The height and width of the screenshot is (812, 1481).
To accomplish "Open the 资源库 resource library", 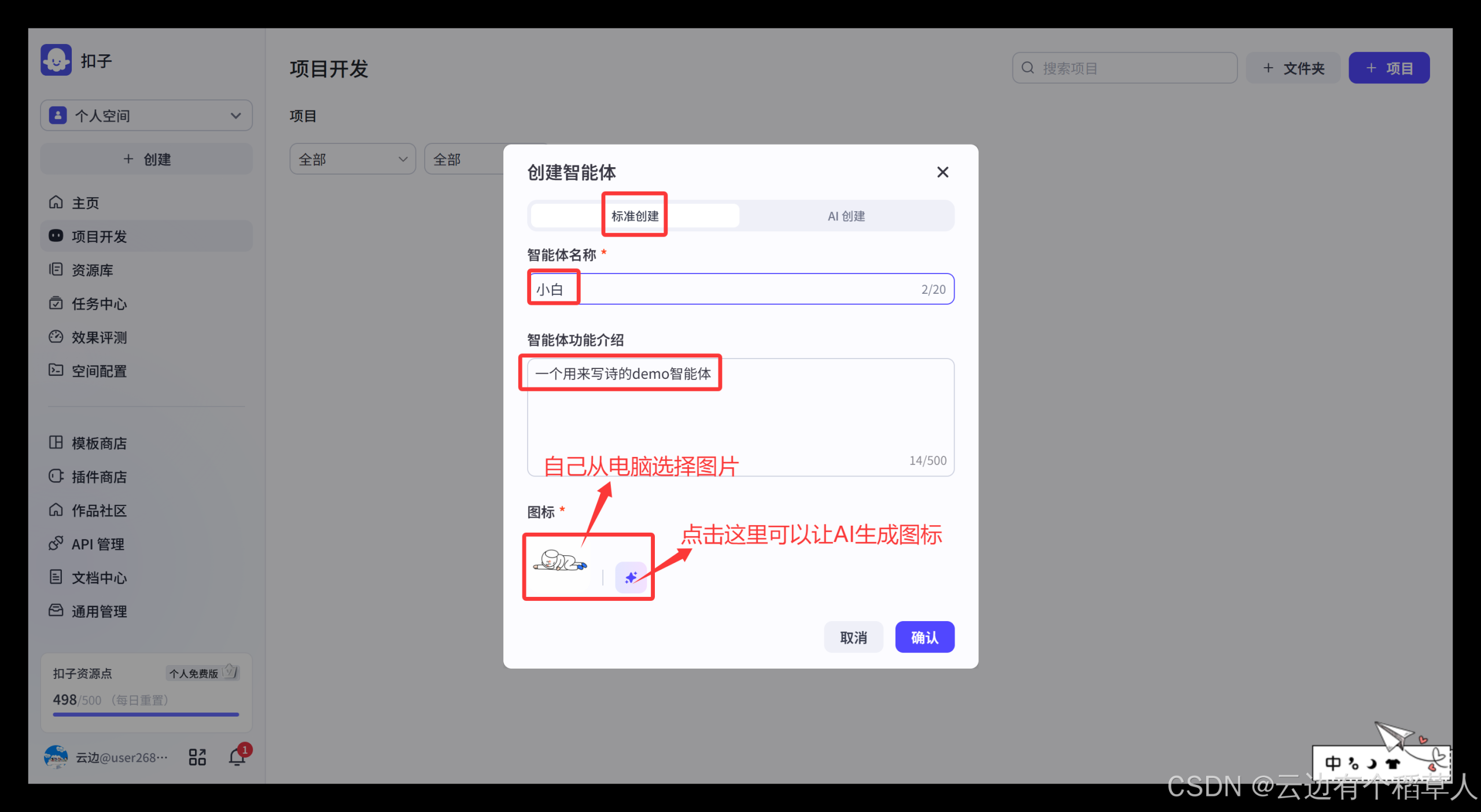I will tap(92, 270).
